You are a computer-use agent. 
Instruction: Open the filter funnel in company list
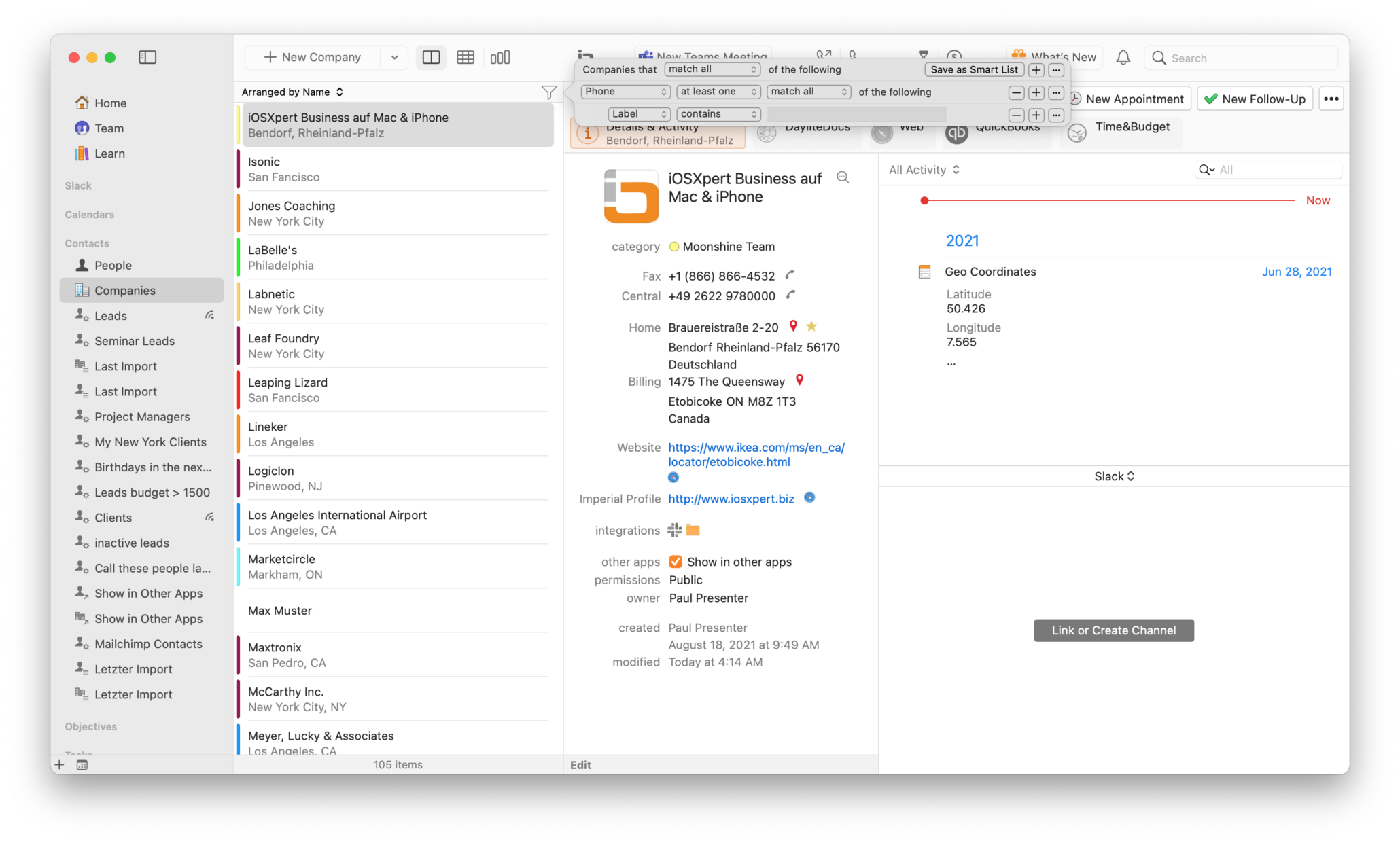coord(549,92)
